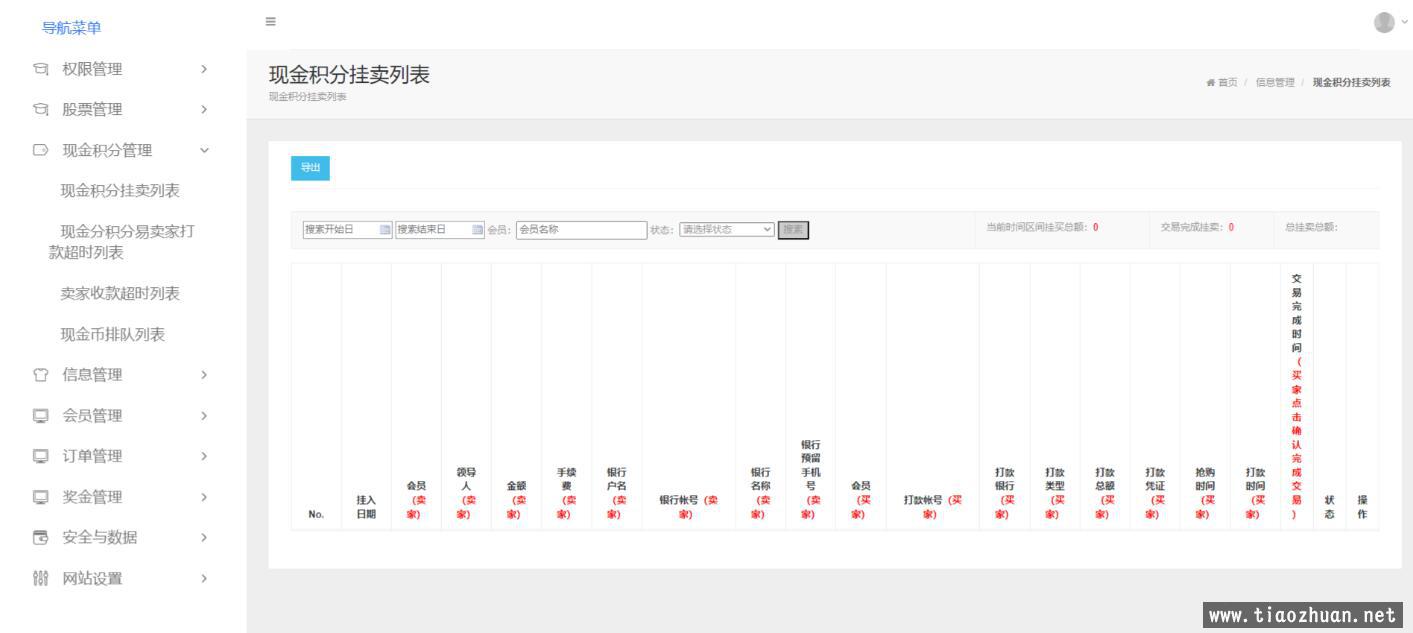Click the home icon in breadcrumb
1413x633 pixels.
1211,83
